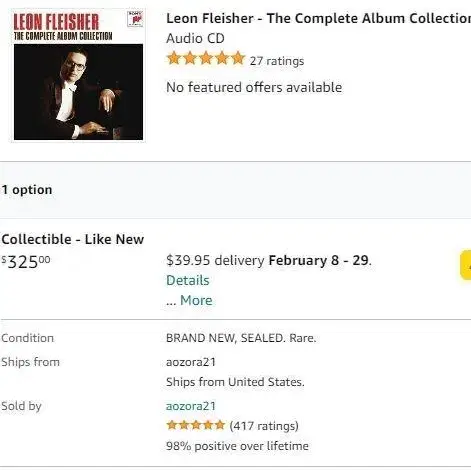Expand the More delivery info link
Screen dimensions: 471x471
click(x=196, y=300)
